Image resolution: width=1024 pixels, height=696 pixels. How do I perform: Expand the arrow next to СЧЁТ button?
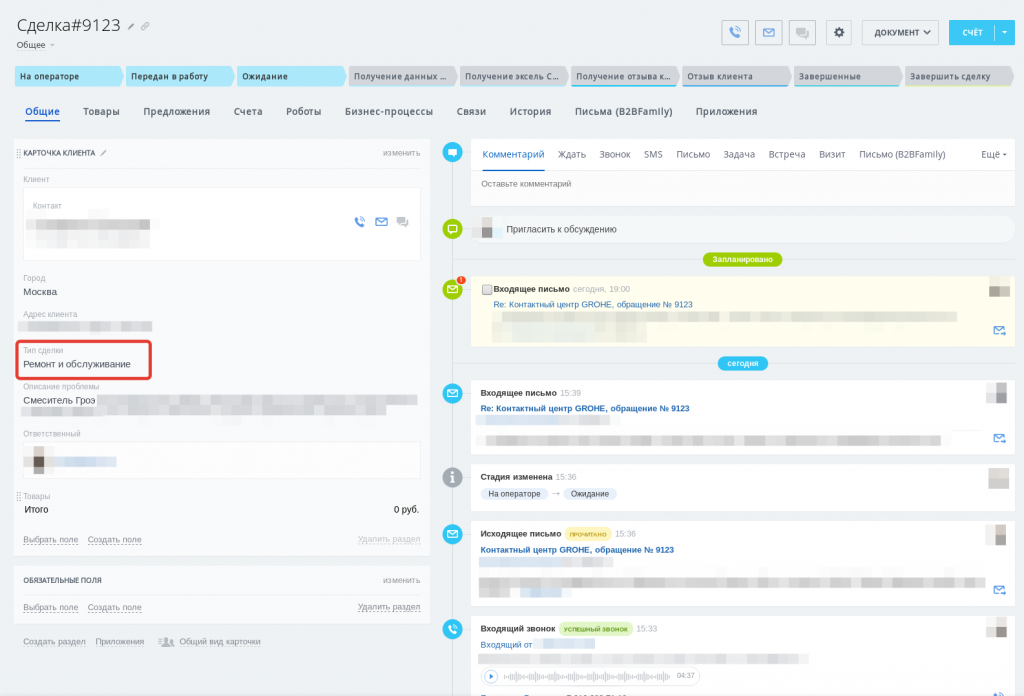click(1004, 32)
